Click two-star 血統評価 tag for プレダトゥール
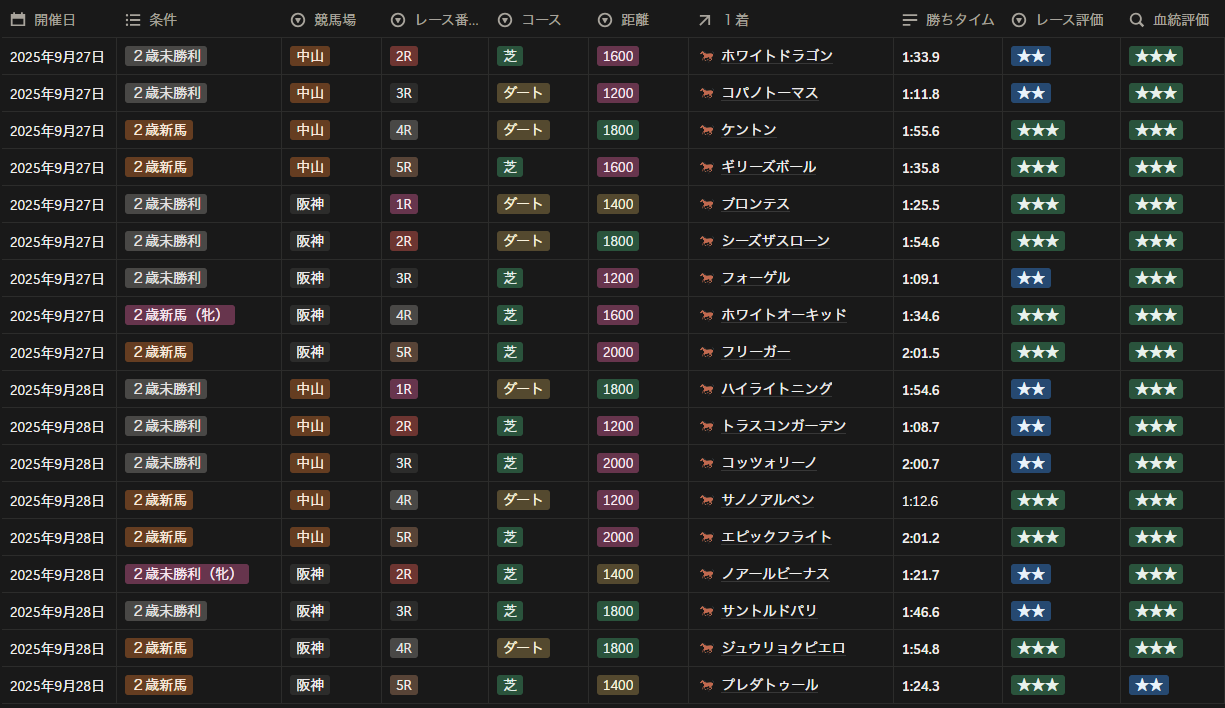This screenshot has height=708, width=1225. point(1148,685)
